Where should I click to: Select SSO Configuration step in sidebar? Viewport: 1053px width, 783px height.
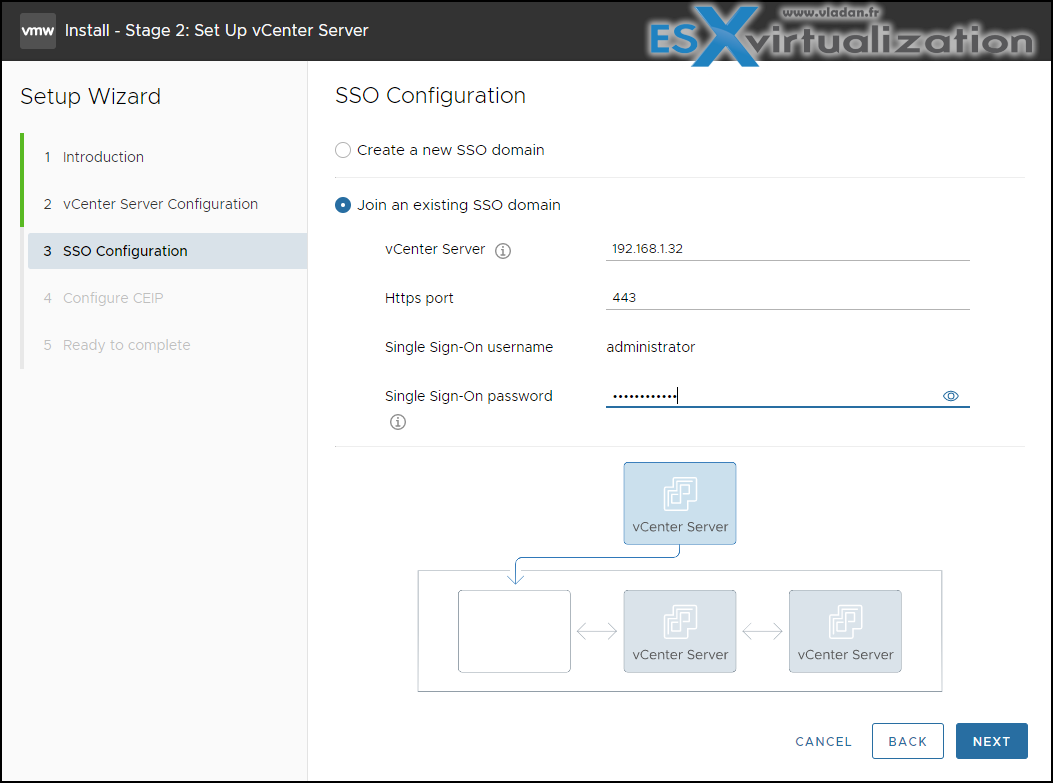pyautogui.click(x=125, y=251)
